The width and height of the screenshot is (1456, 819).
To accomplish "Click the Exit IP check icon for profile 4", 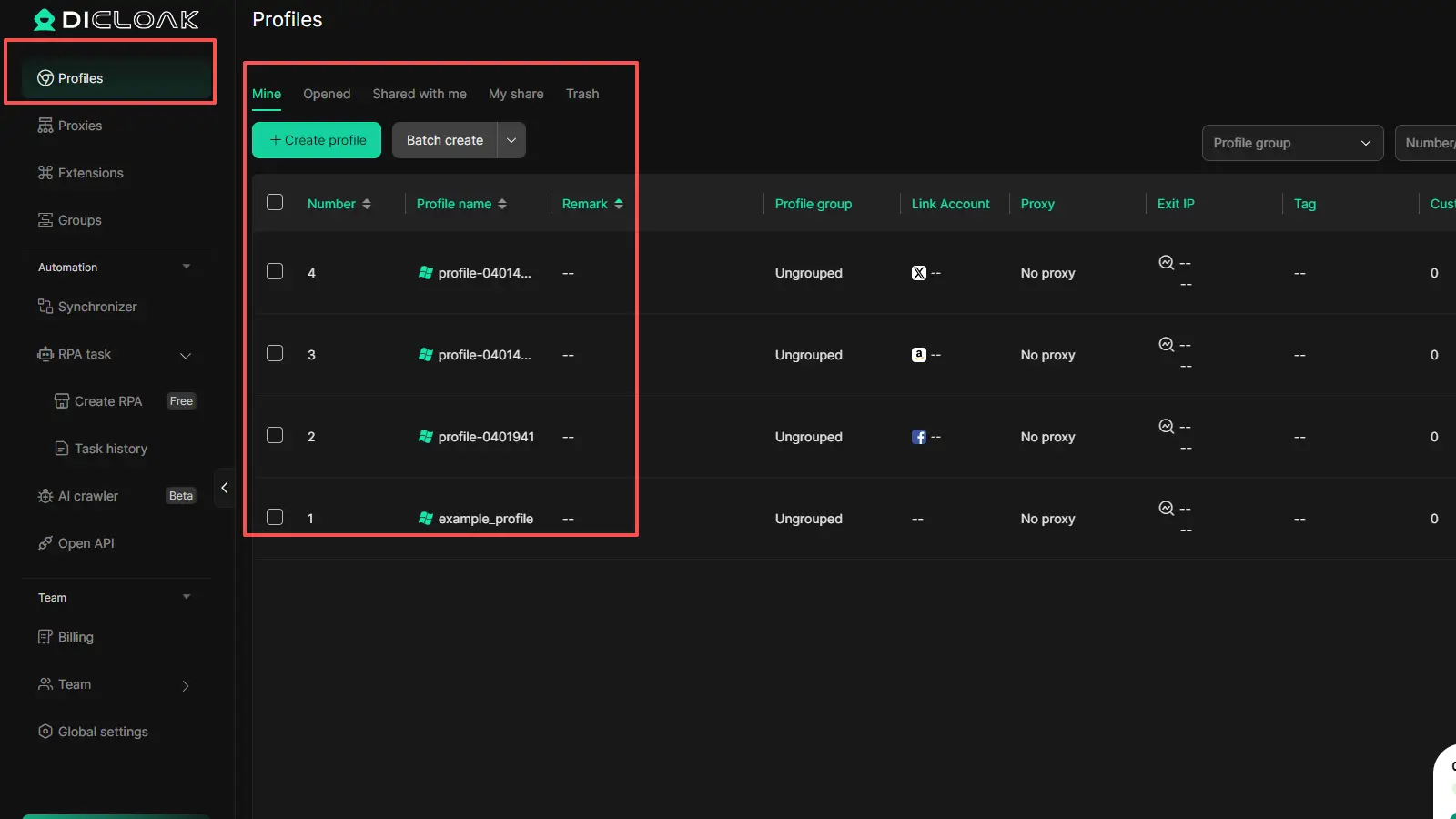I will [x=1166, y=263].
